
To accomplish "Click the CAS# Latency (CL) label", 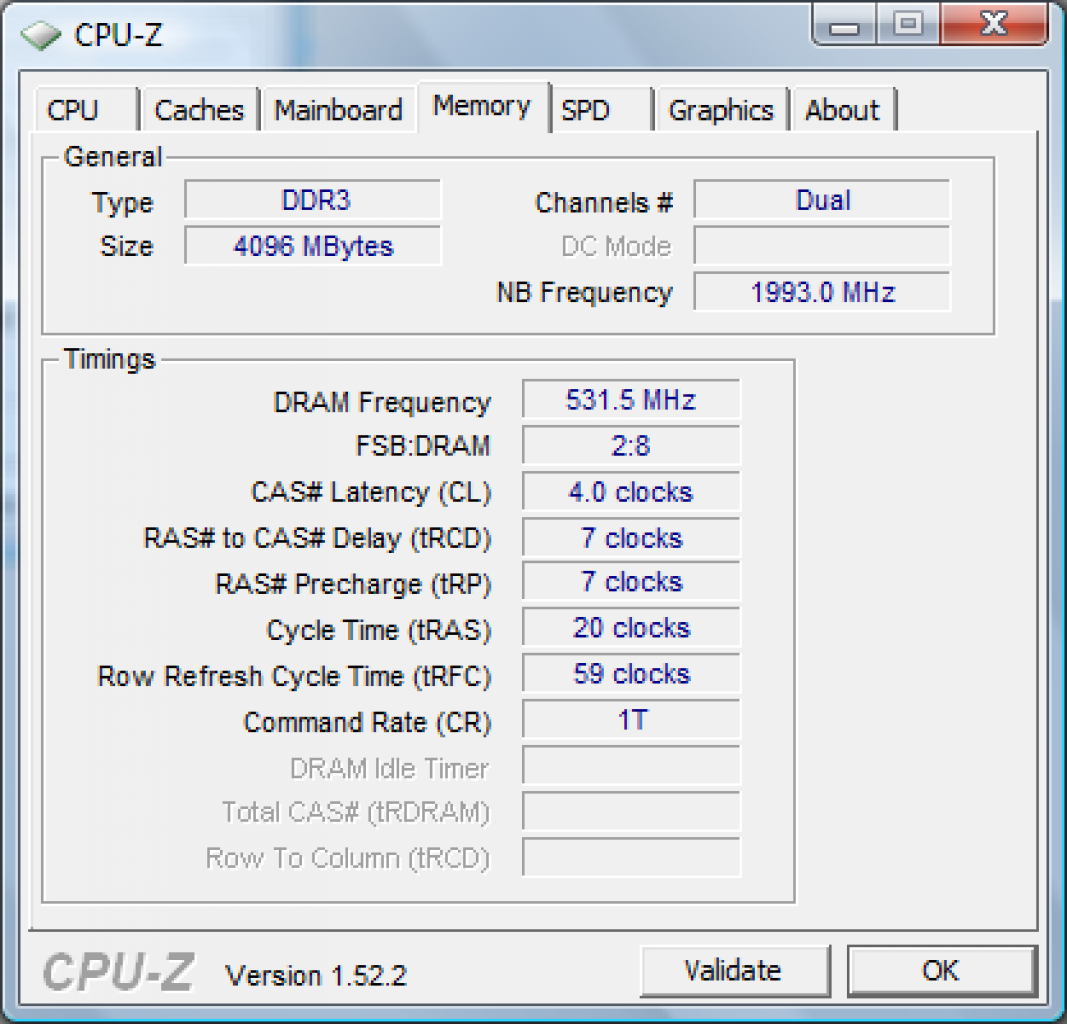I will 371,492.
